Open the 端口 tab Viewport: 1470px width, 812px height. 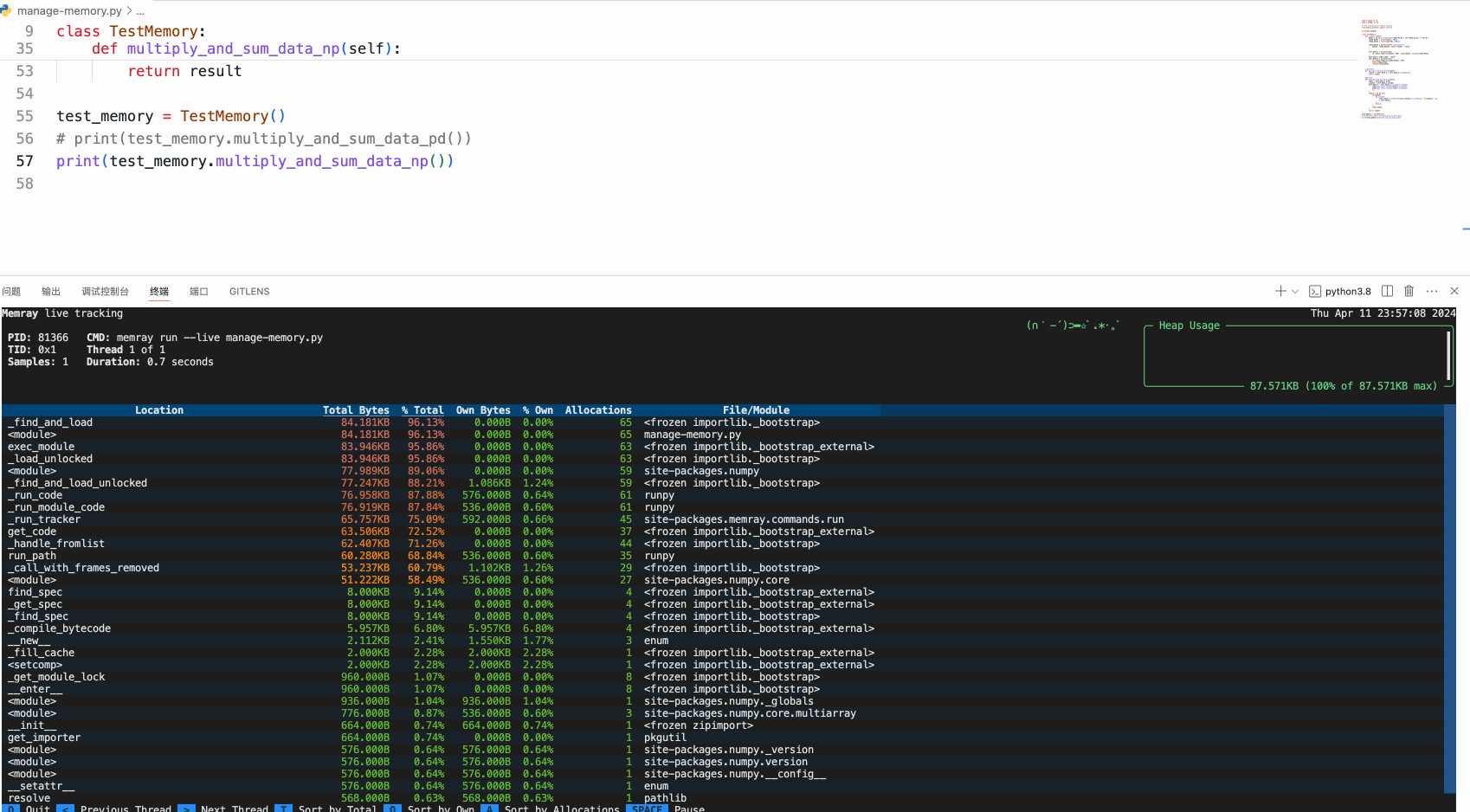click(198, 292)
